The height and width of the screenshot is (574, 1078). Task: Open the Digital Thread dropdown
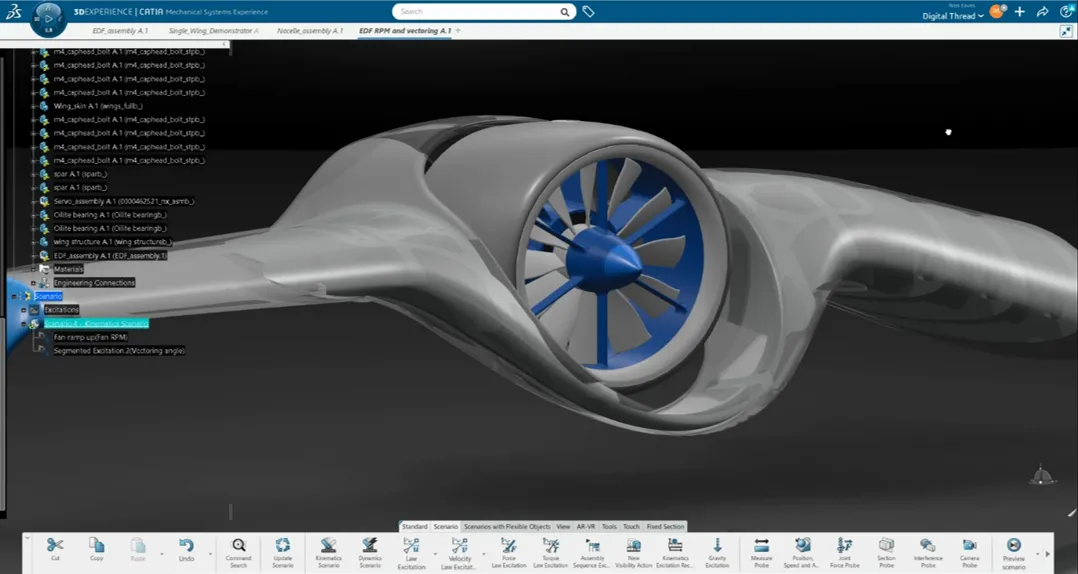click(952, 16)
